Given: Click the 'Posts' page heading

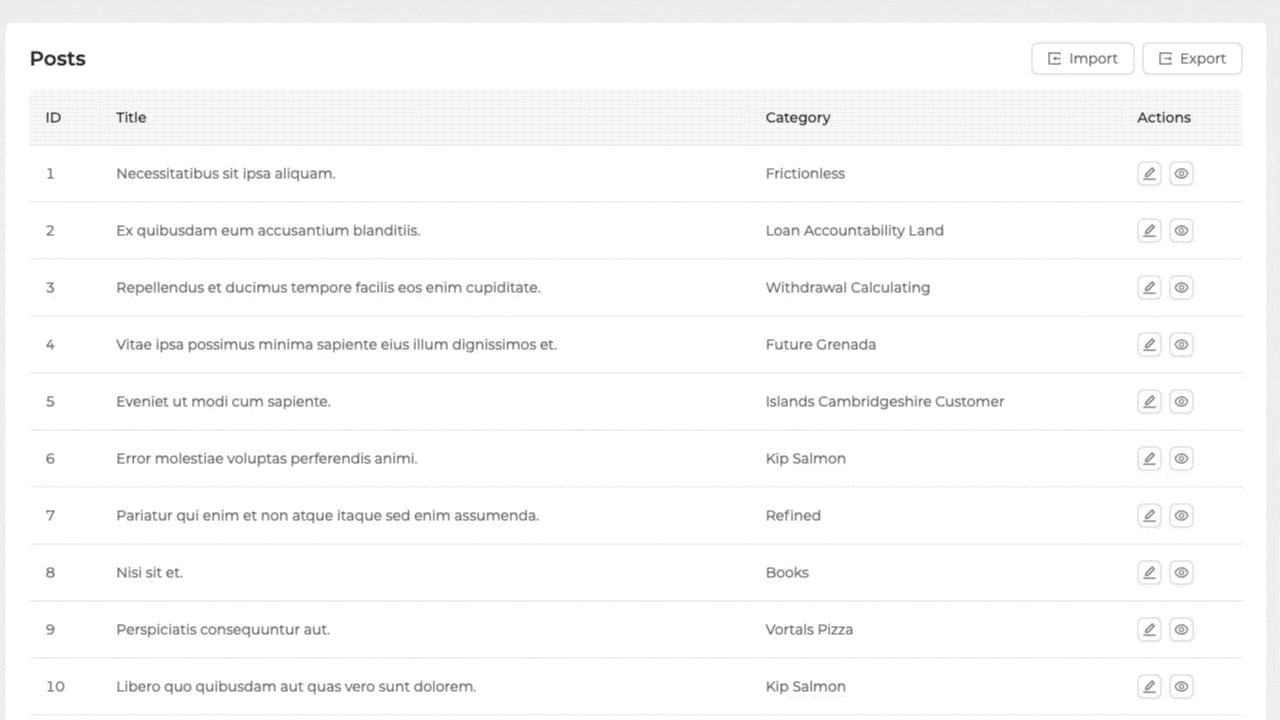Looking at the screenshot, I should click(57, 58).
